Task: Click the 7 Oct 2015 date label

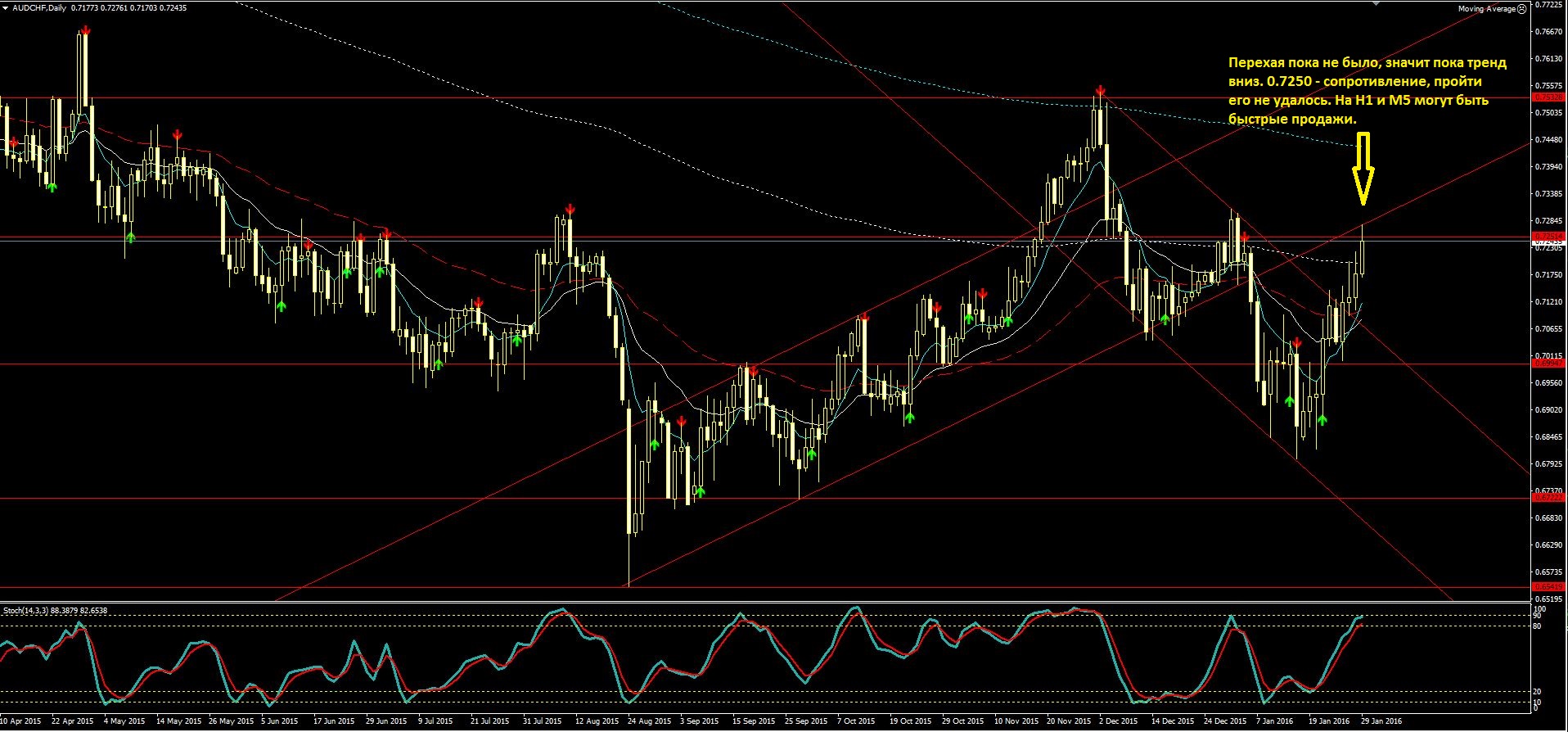Action: [x=857, y=722]
